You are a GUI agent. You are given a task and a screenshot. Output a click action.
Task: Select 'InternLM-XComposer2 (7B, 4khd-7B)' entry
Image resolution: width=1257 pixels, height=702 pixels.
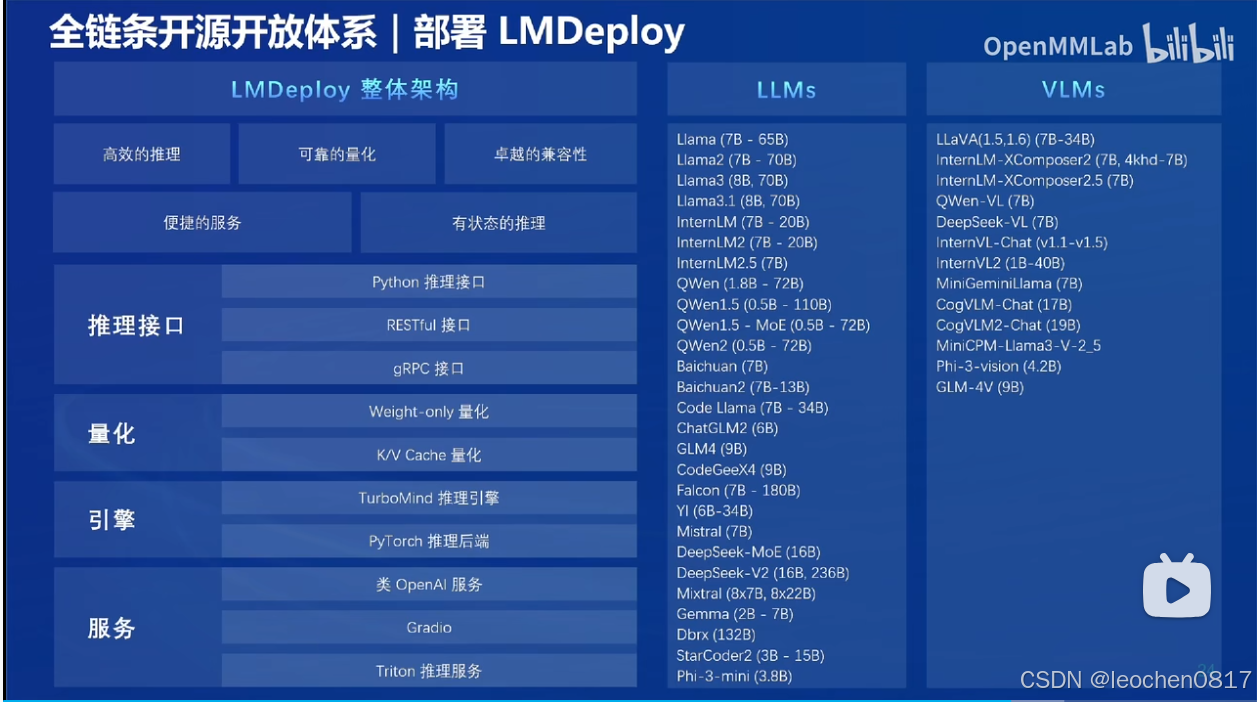tap(1062, 160)
